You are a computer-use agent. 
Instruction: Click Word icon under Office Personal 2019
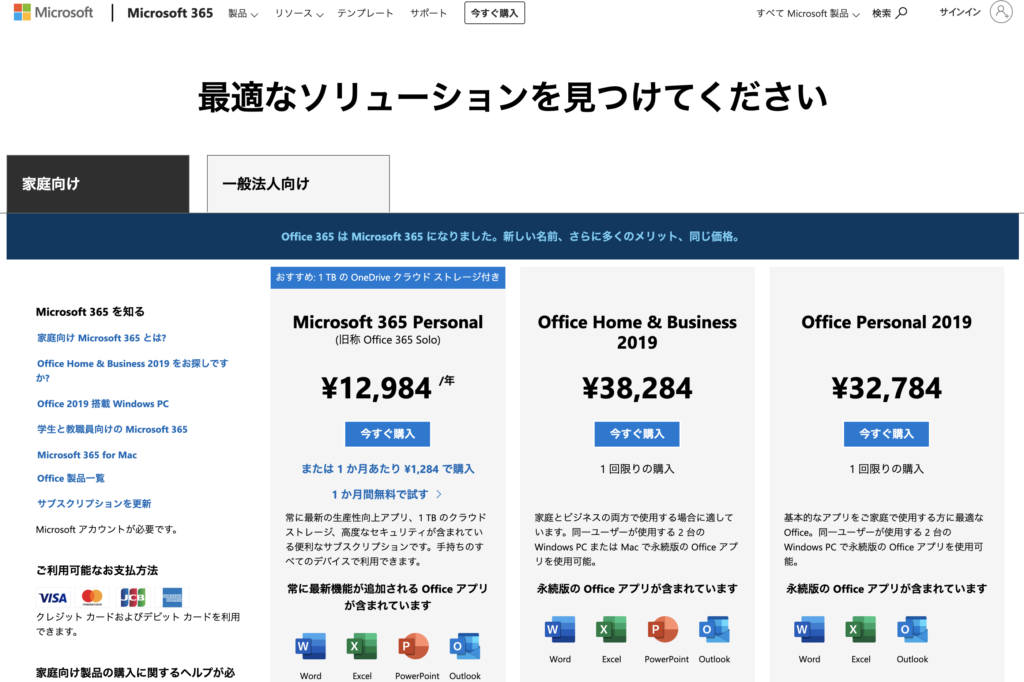pyautogui.click(x=809, y=630)
